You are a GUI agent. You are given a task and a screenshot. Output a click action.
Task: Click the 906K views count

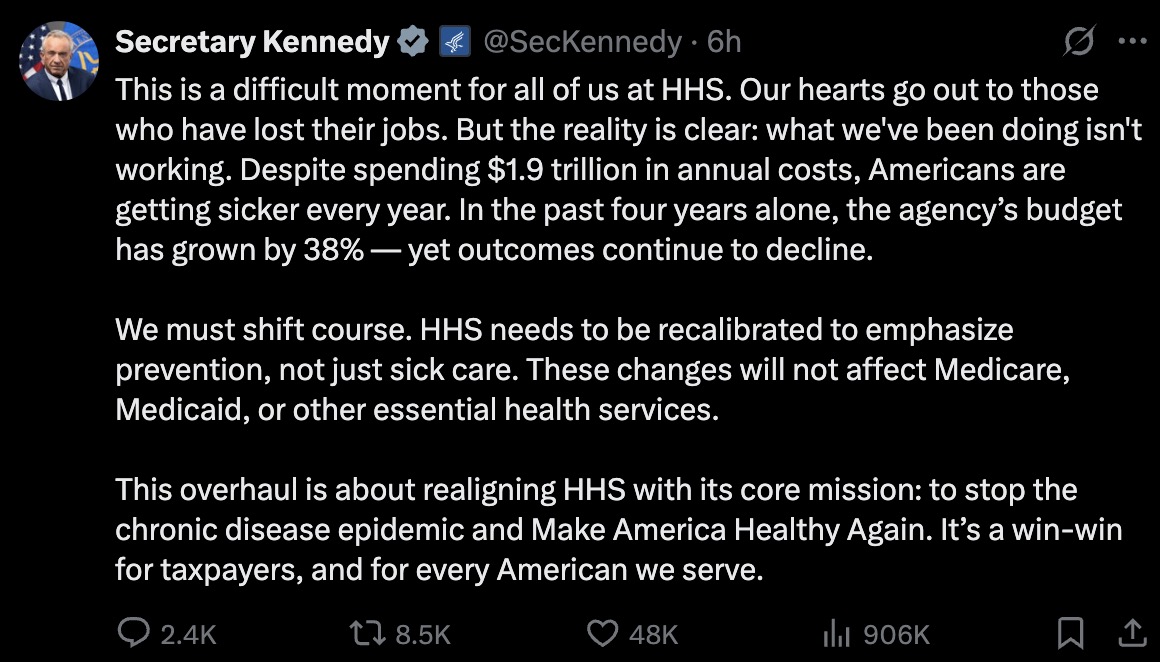click(x=894, y=634)
